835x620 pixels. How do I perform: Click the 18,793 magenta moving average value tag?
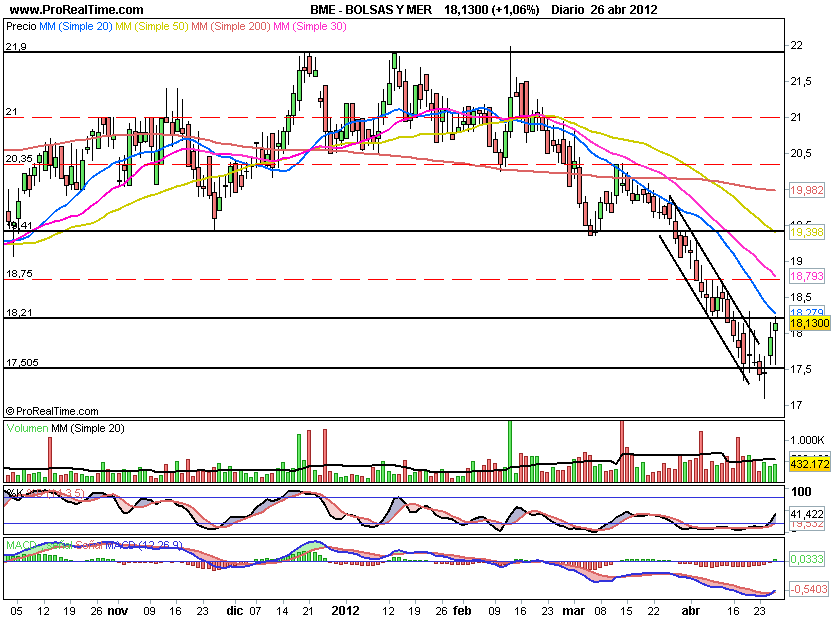click(x=807, y=275)
